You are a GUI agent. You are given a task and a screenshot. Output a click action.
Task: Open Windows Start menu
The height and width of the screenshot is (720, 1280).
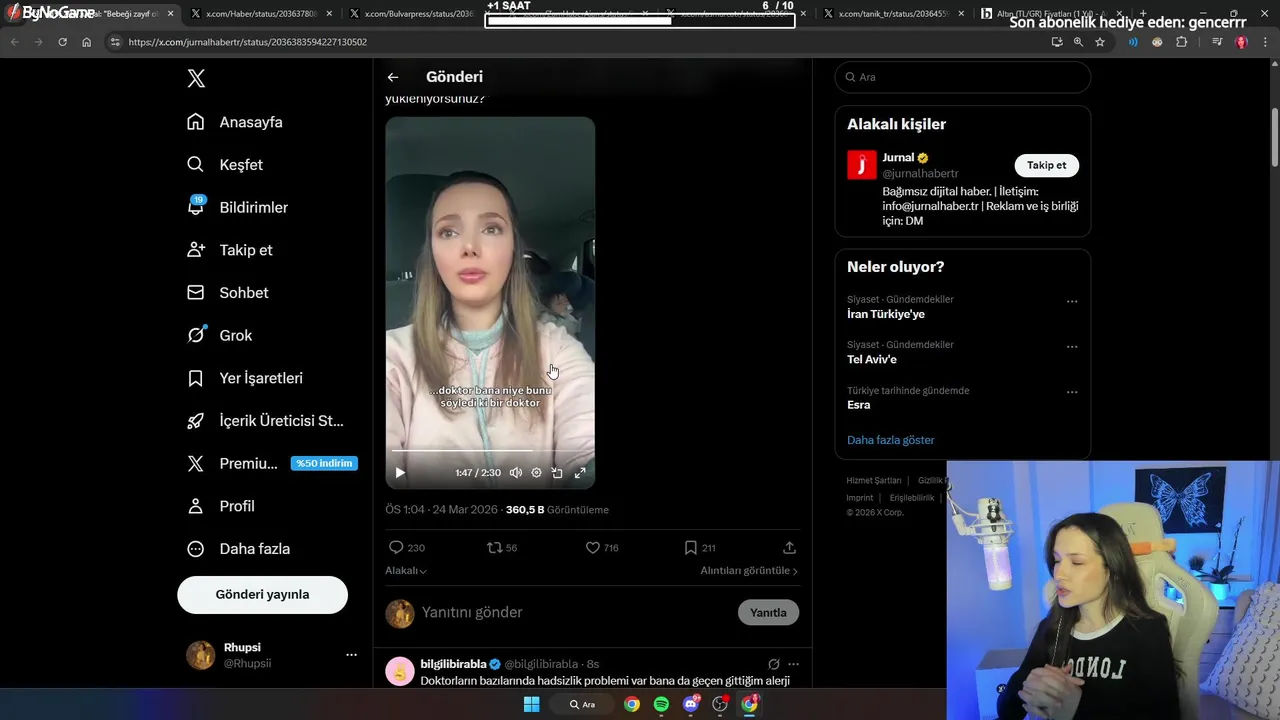(532, 704)
